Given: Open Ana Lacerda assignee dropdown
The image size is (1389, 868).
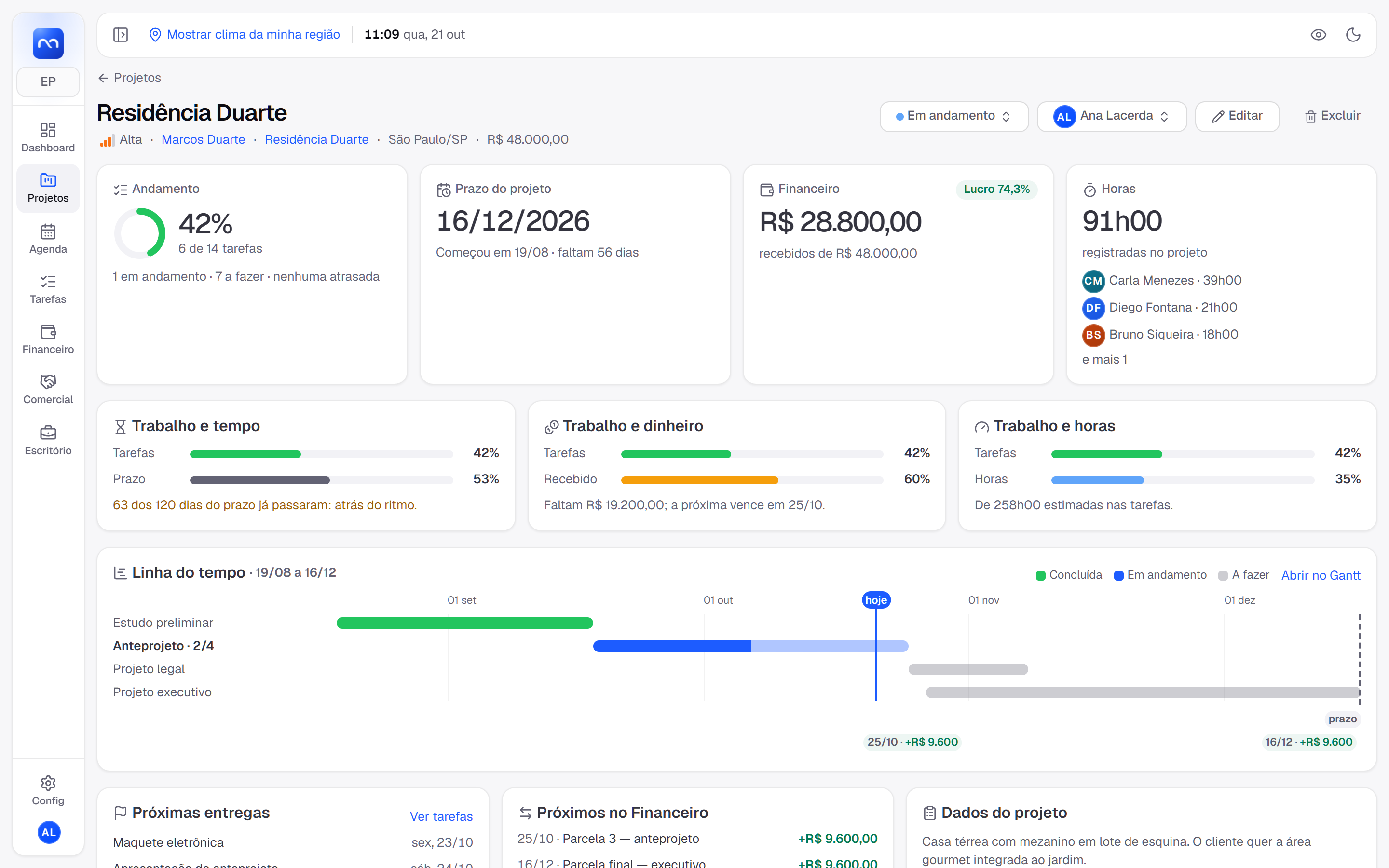Looking at the screenshot, I should click(1112, 116).
